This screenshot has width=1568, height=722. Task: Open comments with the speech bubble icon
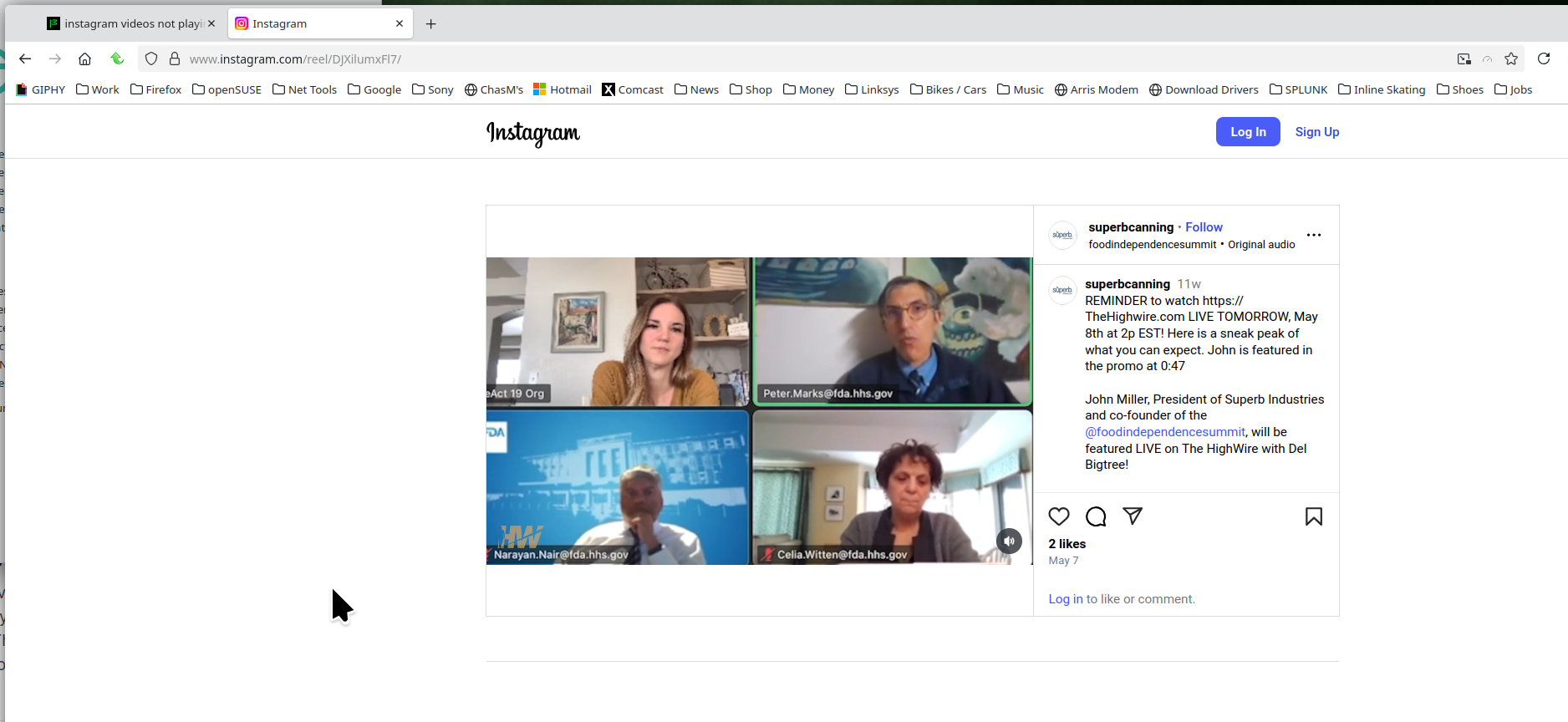click(1096, 516)
